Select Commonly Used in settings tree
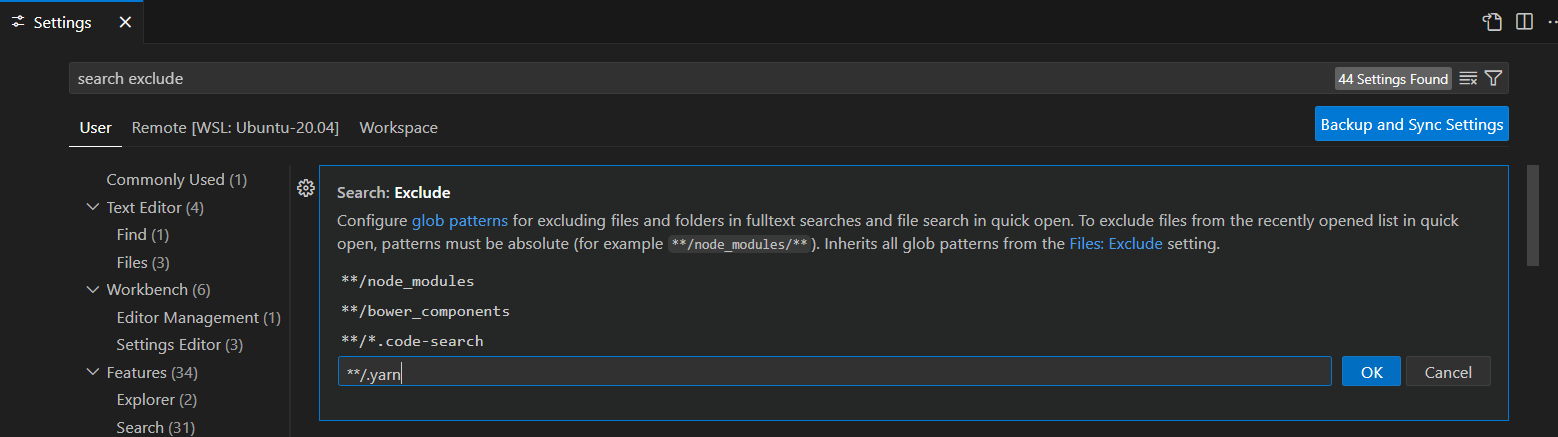This screenshot has width=1558, height=437. (x=176, y=180)
